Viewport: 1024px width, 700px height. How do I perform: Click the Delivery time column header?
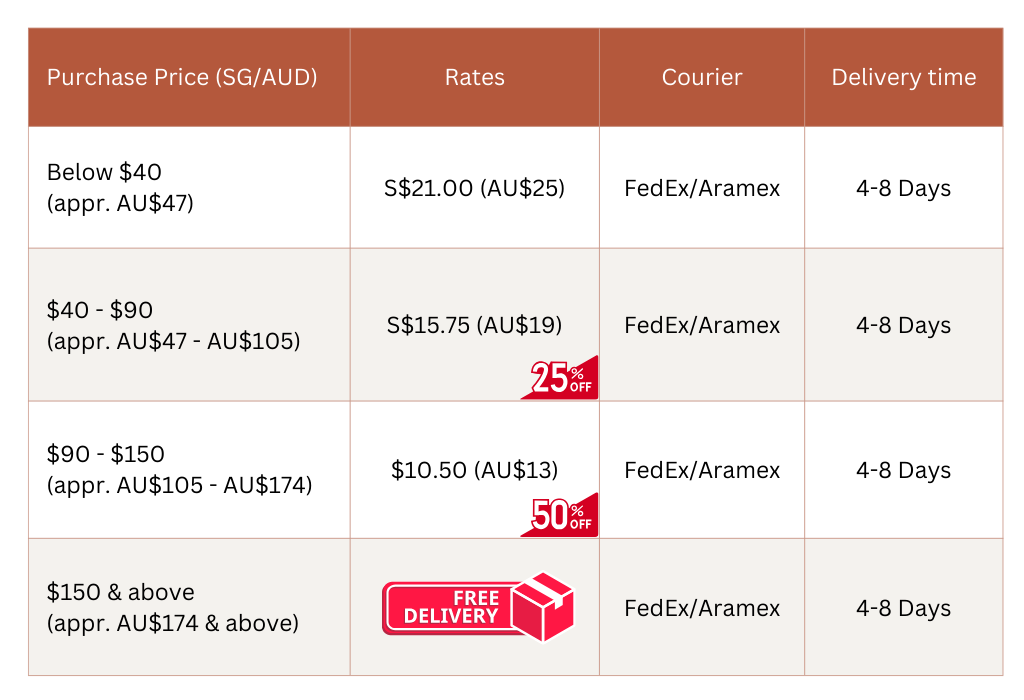904,77
